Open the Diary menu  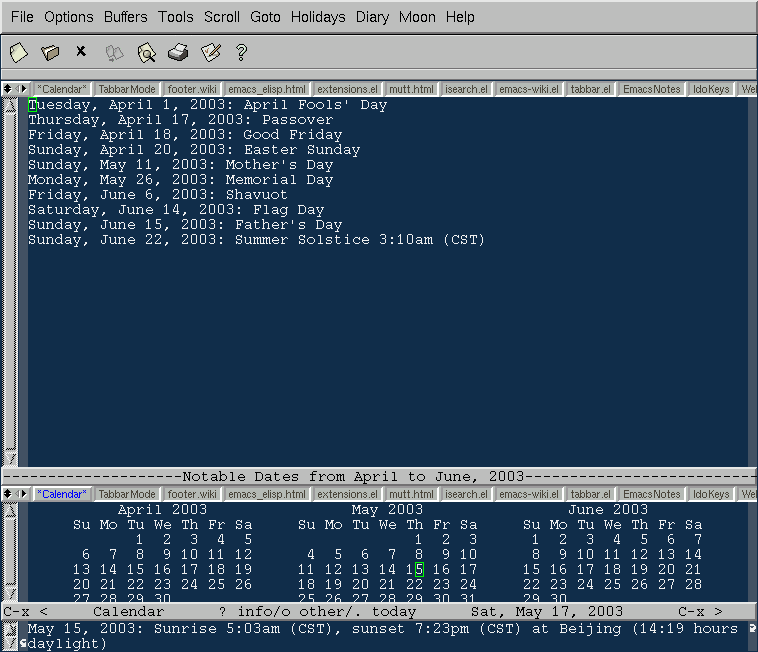(x=372, y=17)
